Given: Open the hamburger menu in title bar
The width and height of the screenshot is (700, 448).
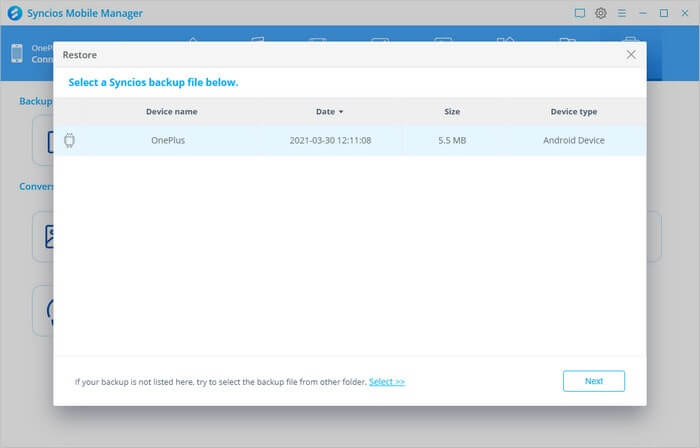Looking at the screenshot, I should (x=621, y=13).
